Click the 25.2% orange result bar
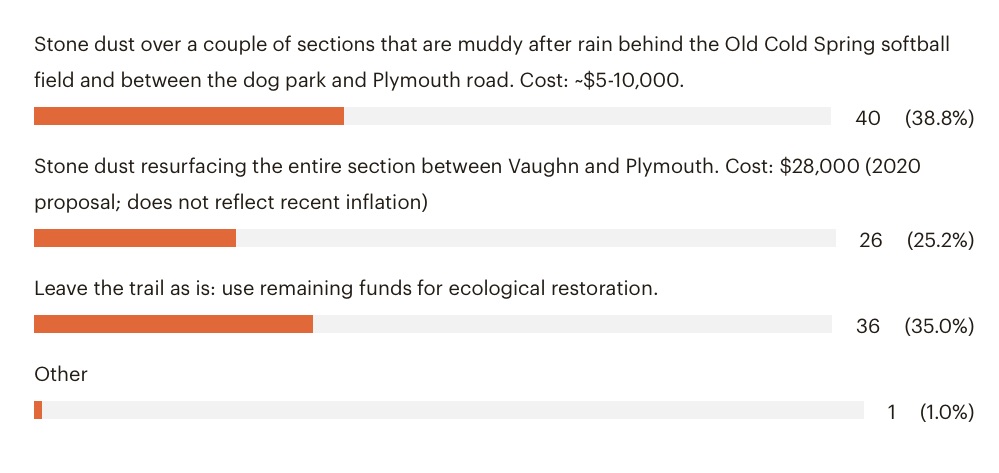The image size is (999, 473). coord(134,238)
